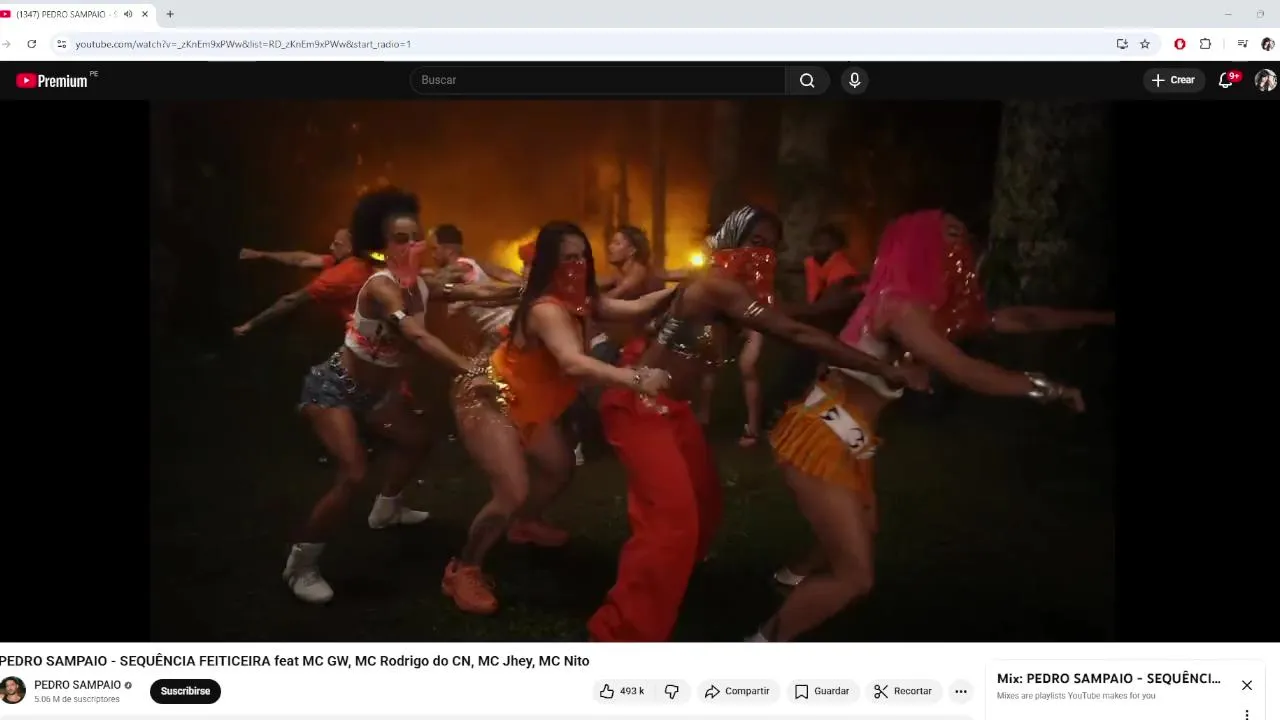
Task: Go forward with browser arrow
Action: [x=5, y=44]
